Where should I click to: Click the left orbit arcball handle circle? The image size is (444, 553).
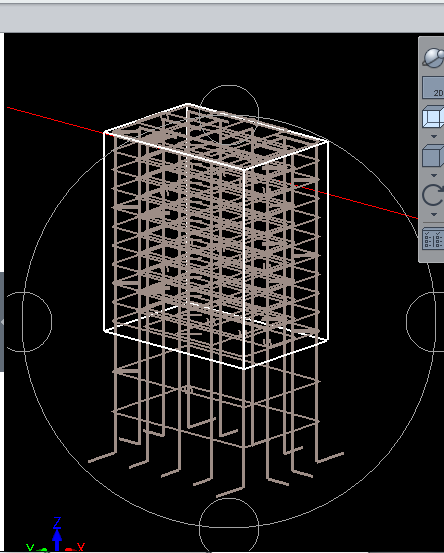click(28, 322)
